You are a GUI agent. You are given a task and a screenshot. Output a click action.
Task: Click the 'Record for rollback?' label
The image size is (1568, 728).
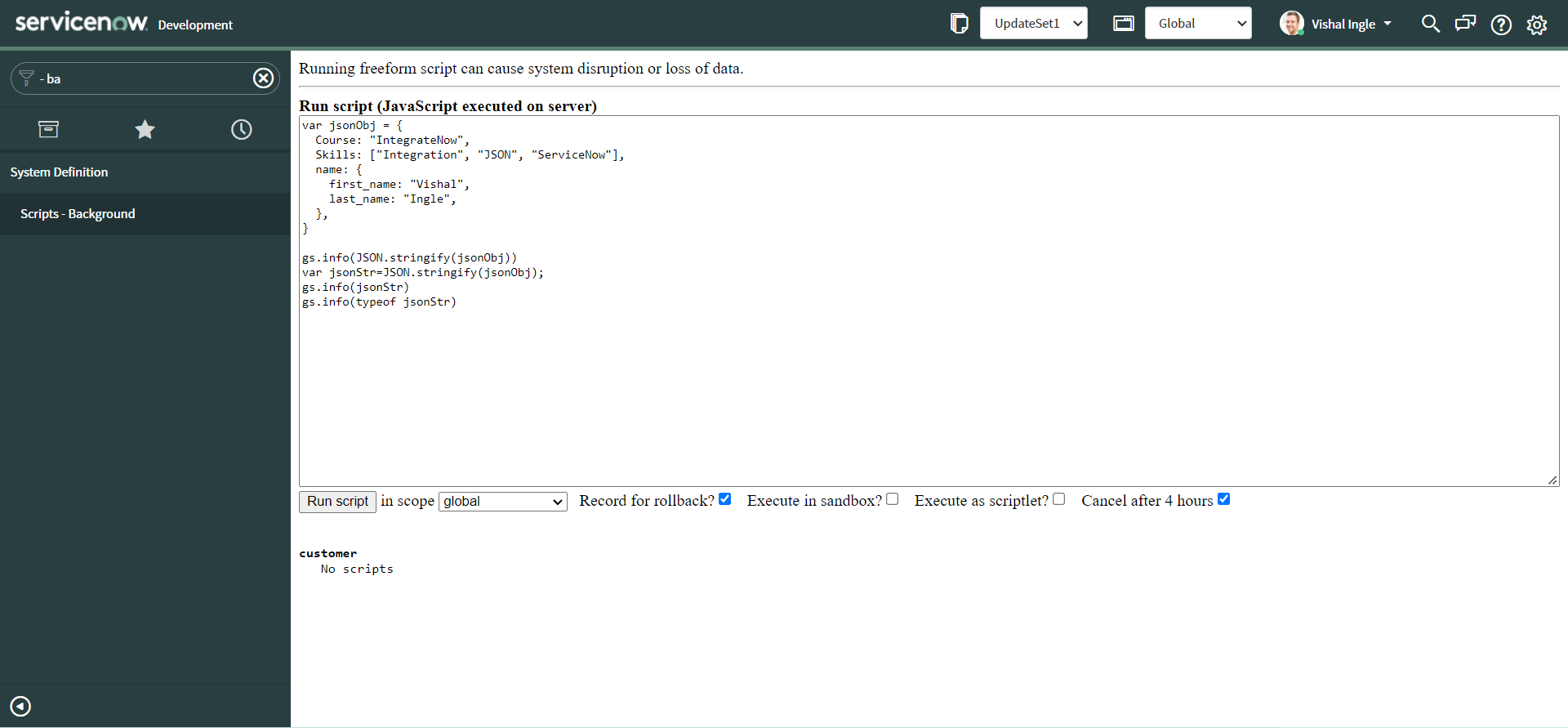pos(647,501)
